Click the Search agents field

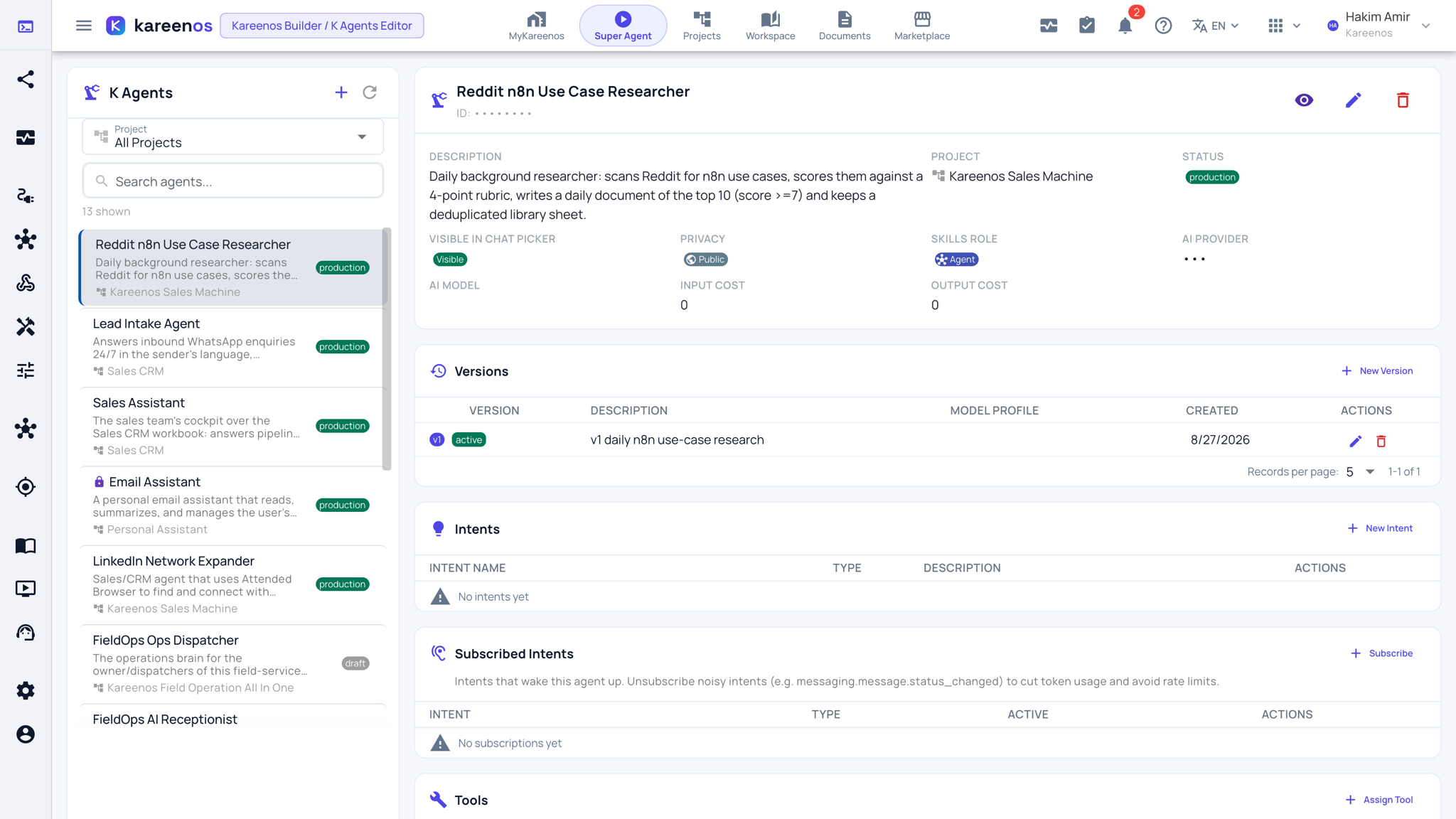pyautogui.click(x=233, y=181)
